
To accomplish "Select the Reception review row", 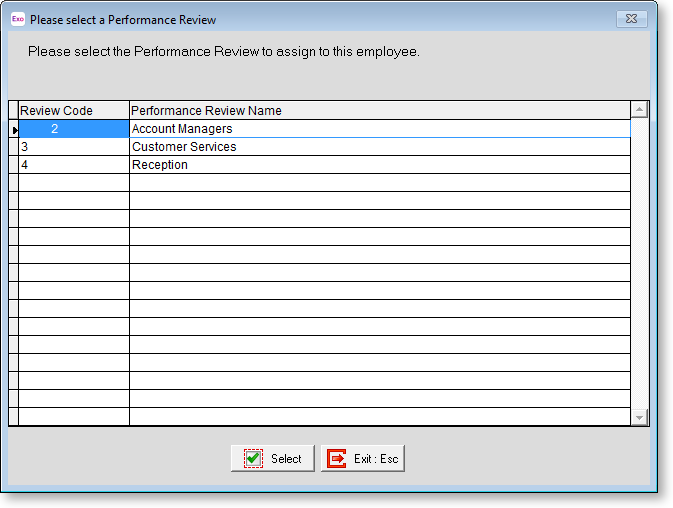I will tap(380, 165).
